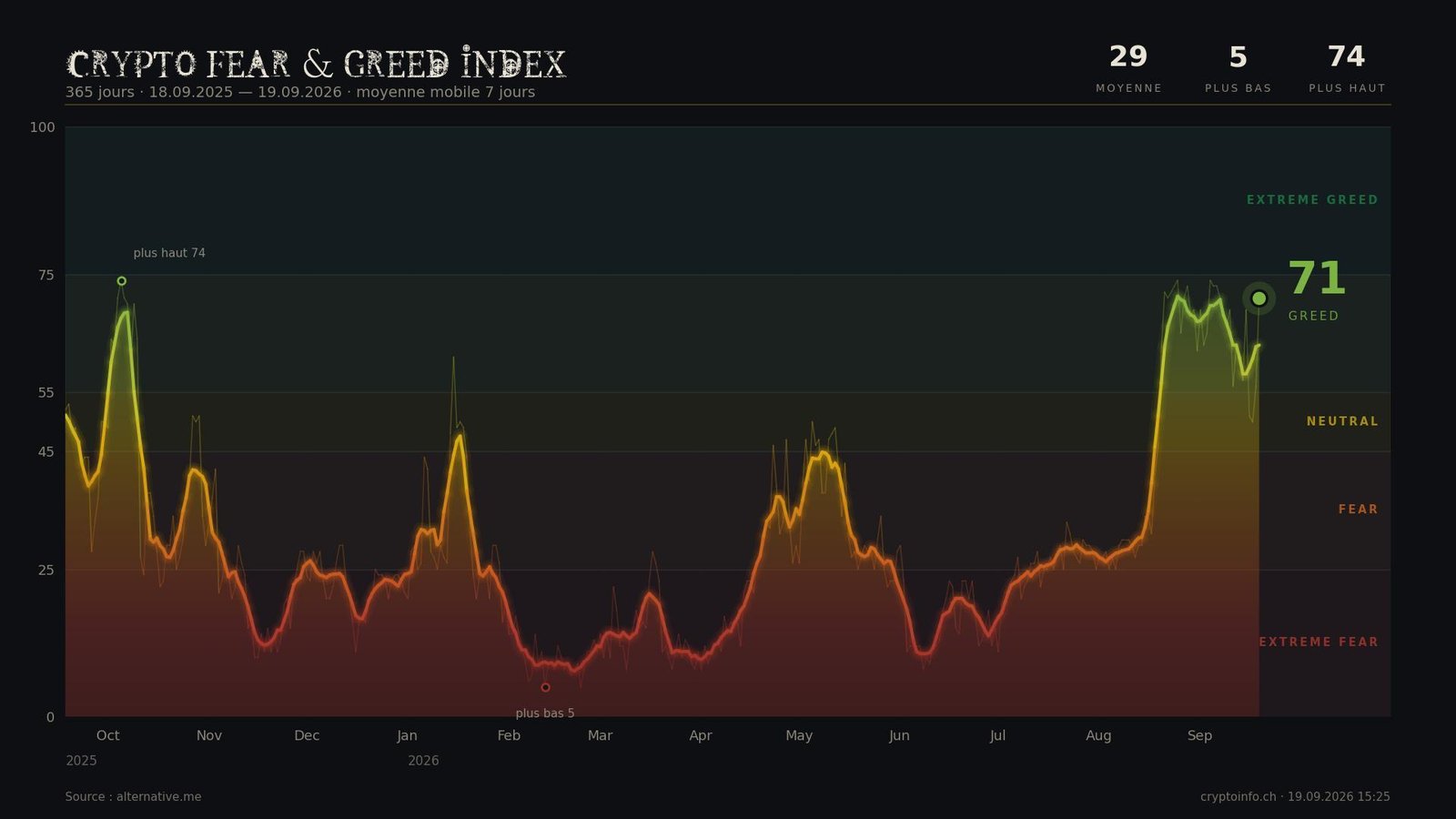1456x819 pixels.
Task: Click the GREED label under 71
Action: coord(1313,316)
